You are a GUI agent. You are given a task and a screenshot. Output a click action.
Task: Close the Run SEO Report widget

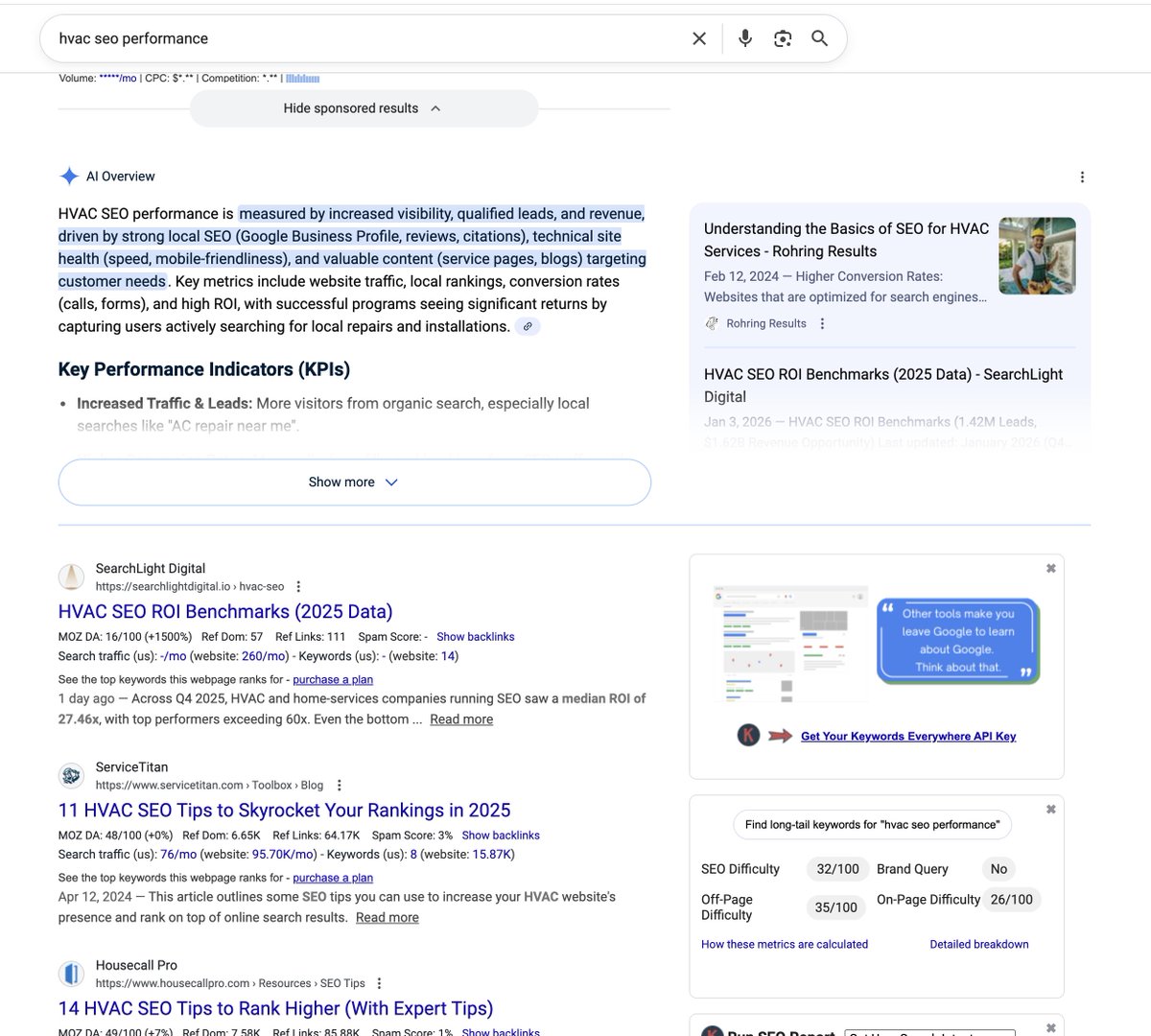1050,1027
